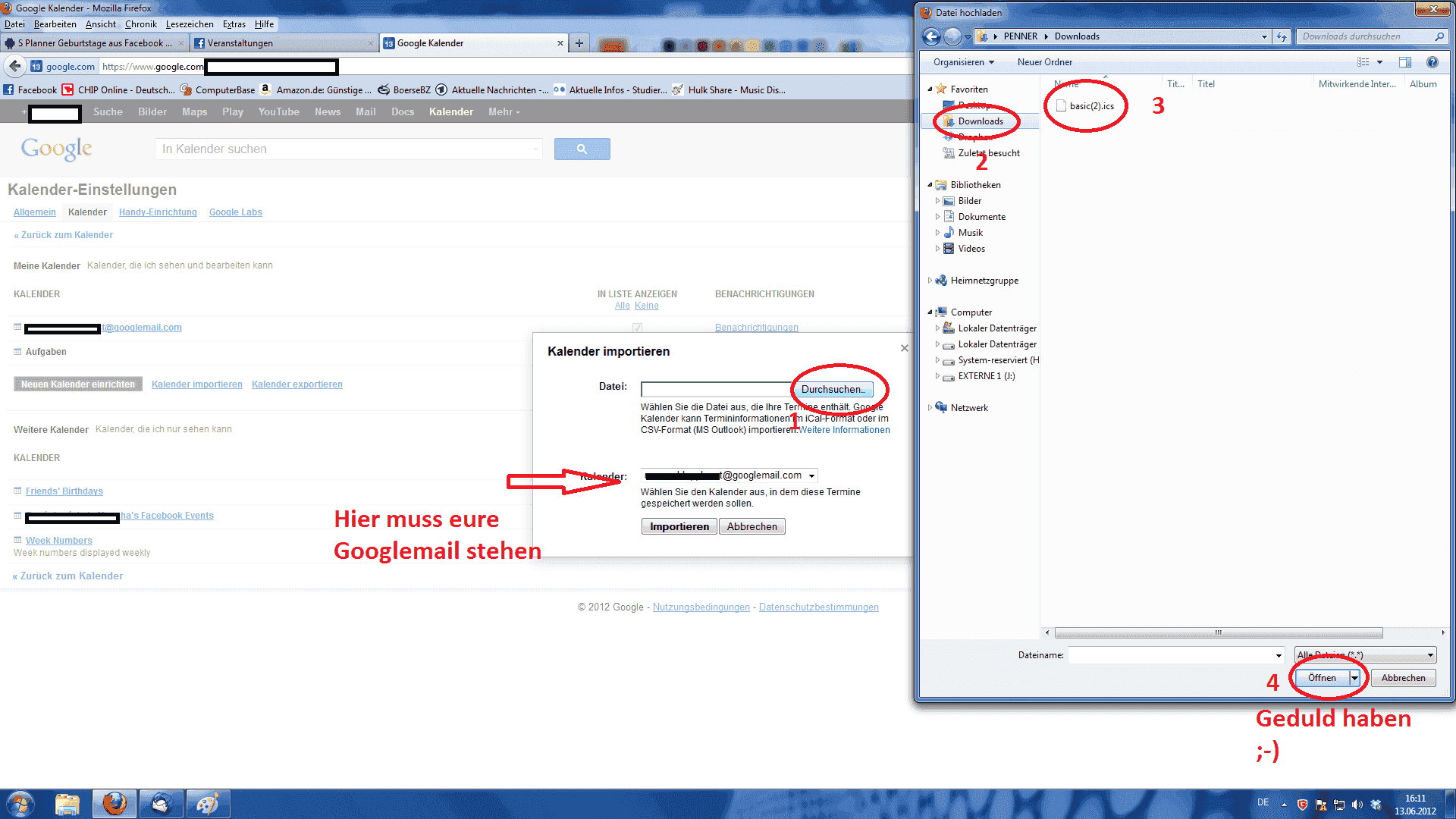Viewport: 1456px width, 819px height.
Task: Click the blue calendar search magnifier button
Action: click(582, 149)
